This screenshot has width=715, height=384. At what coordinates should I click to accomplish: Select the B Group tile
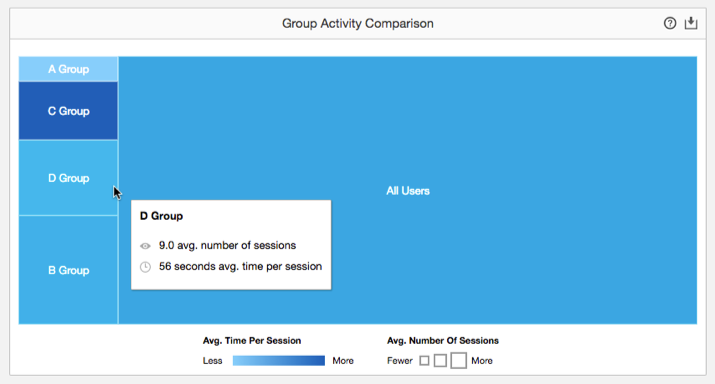(68, 270)
